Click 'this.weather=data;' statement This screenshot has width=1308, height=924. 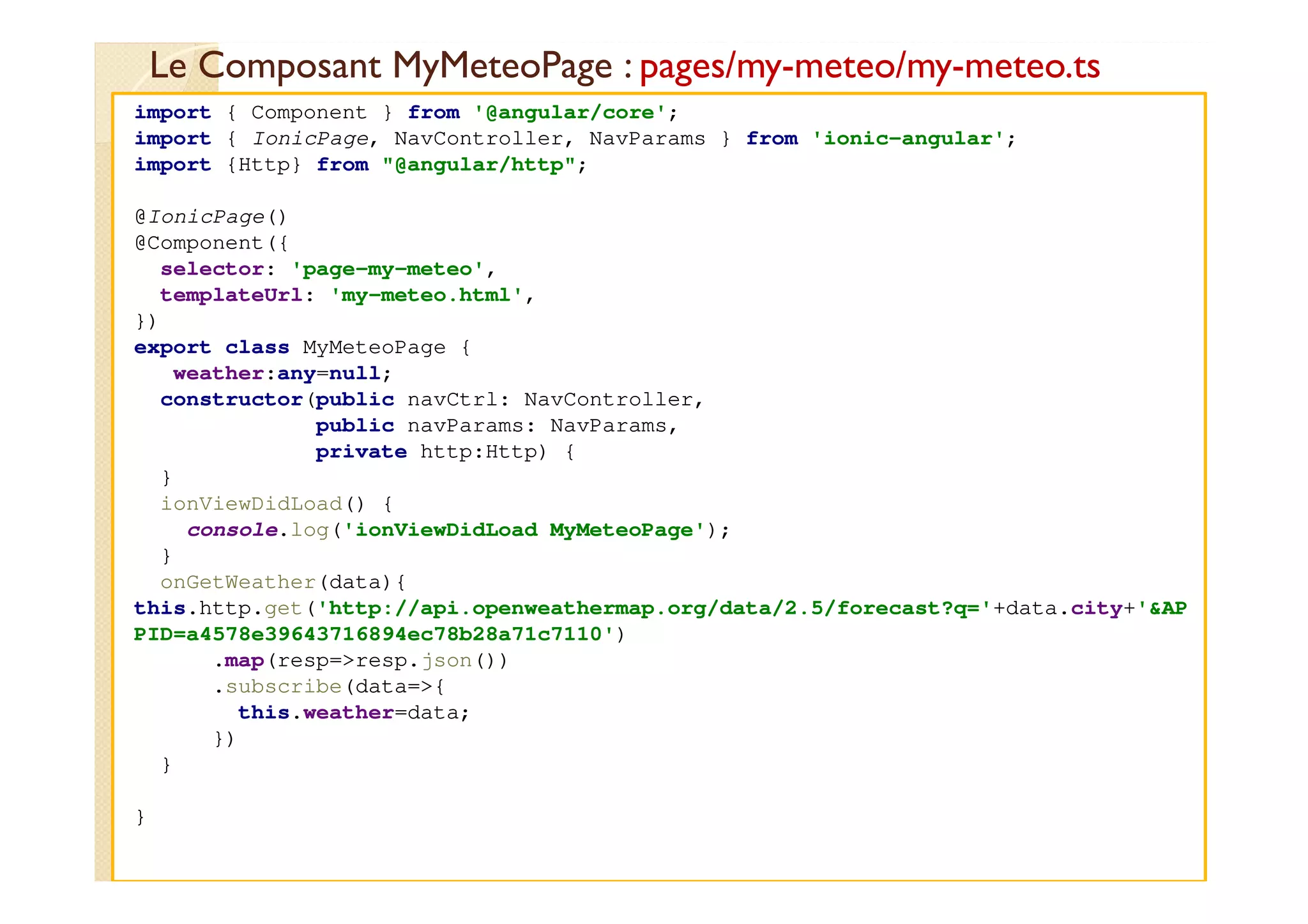point(354,713)
